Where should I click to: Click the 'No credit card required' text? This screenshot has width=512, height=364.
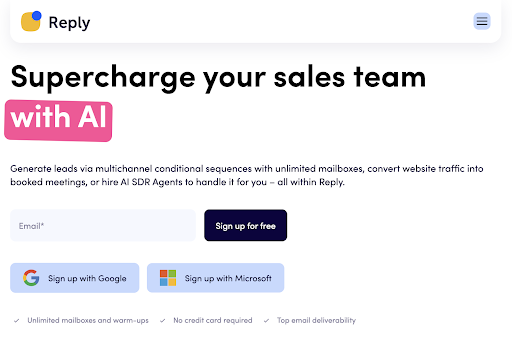click(213, 320)
